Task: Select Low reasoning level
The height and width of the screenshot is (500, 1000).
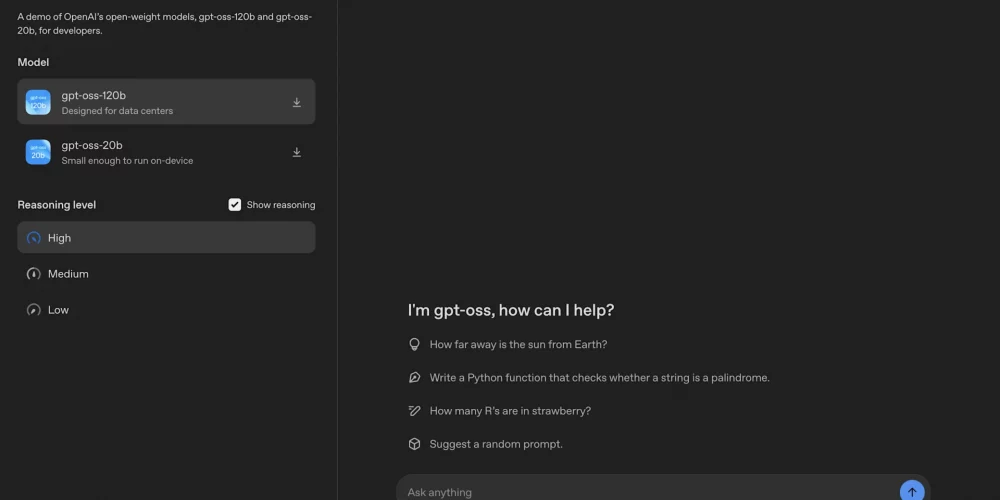Action: tap(166, 310)
